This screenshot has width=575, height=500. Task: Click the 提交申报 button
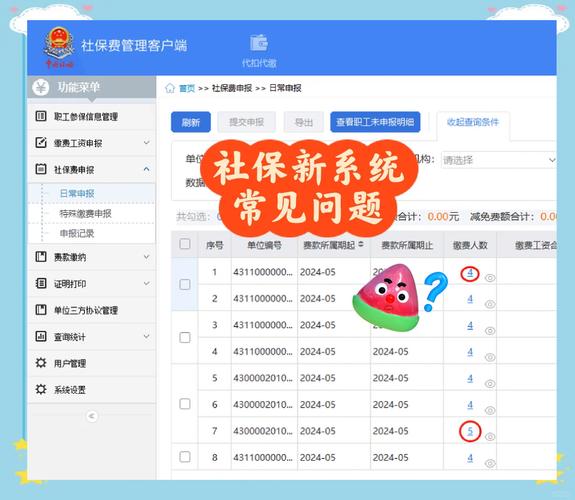246,122
